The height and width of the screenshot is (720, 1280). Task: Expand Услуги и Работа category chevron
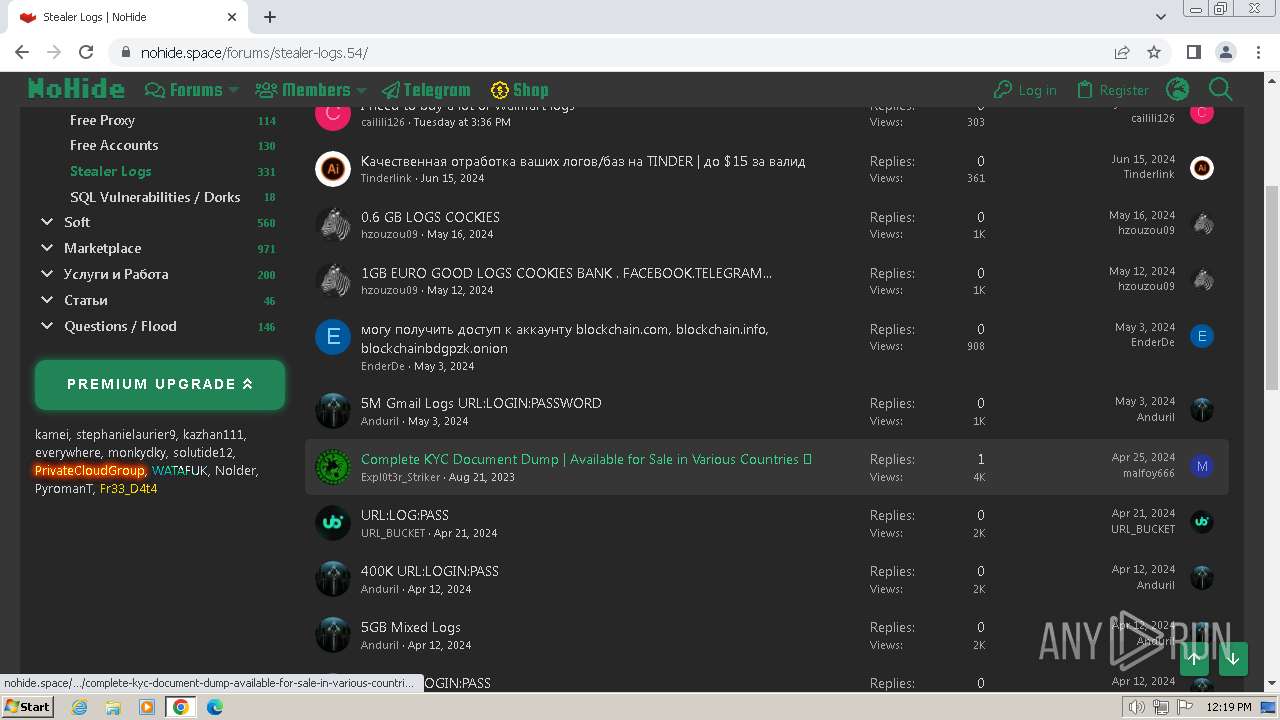point(47,274)
